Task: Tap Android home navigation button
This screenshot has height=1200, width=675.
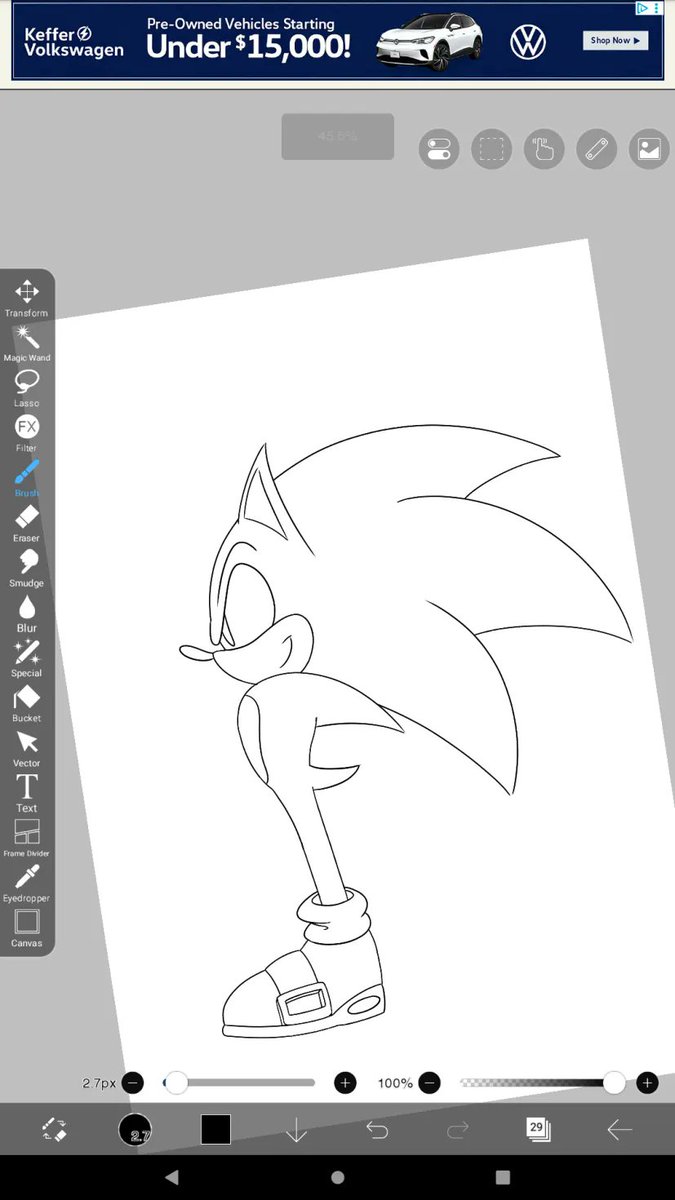Action: [x=337, y=1177]
